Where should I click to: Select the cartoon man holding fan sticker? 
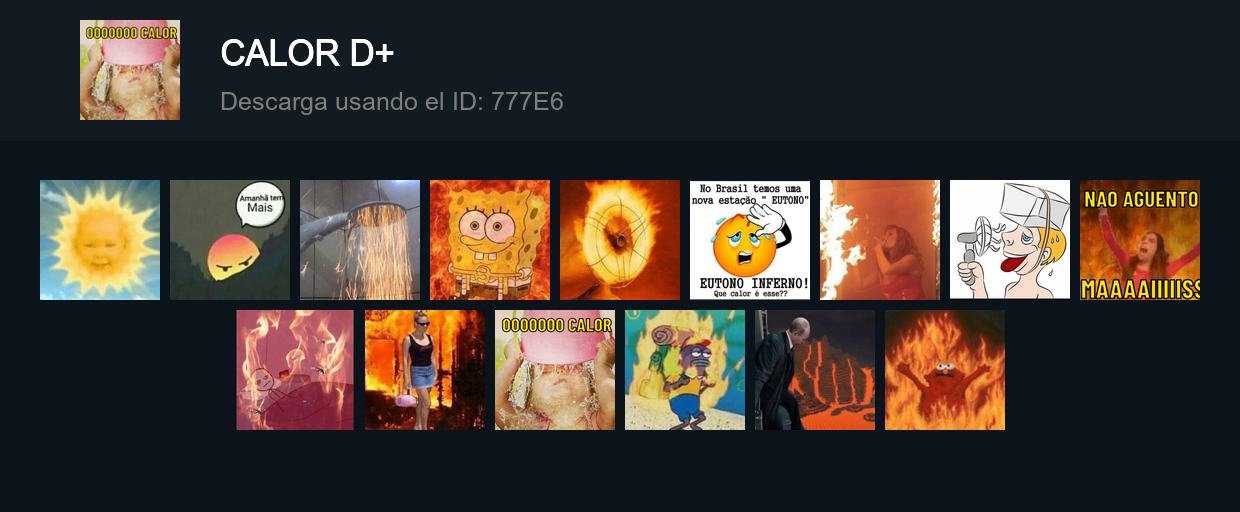click(x=1010, y=240)
